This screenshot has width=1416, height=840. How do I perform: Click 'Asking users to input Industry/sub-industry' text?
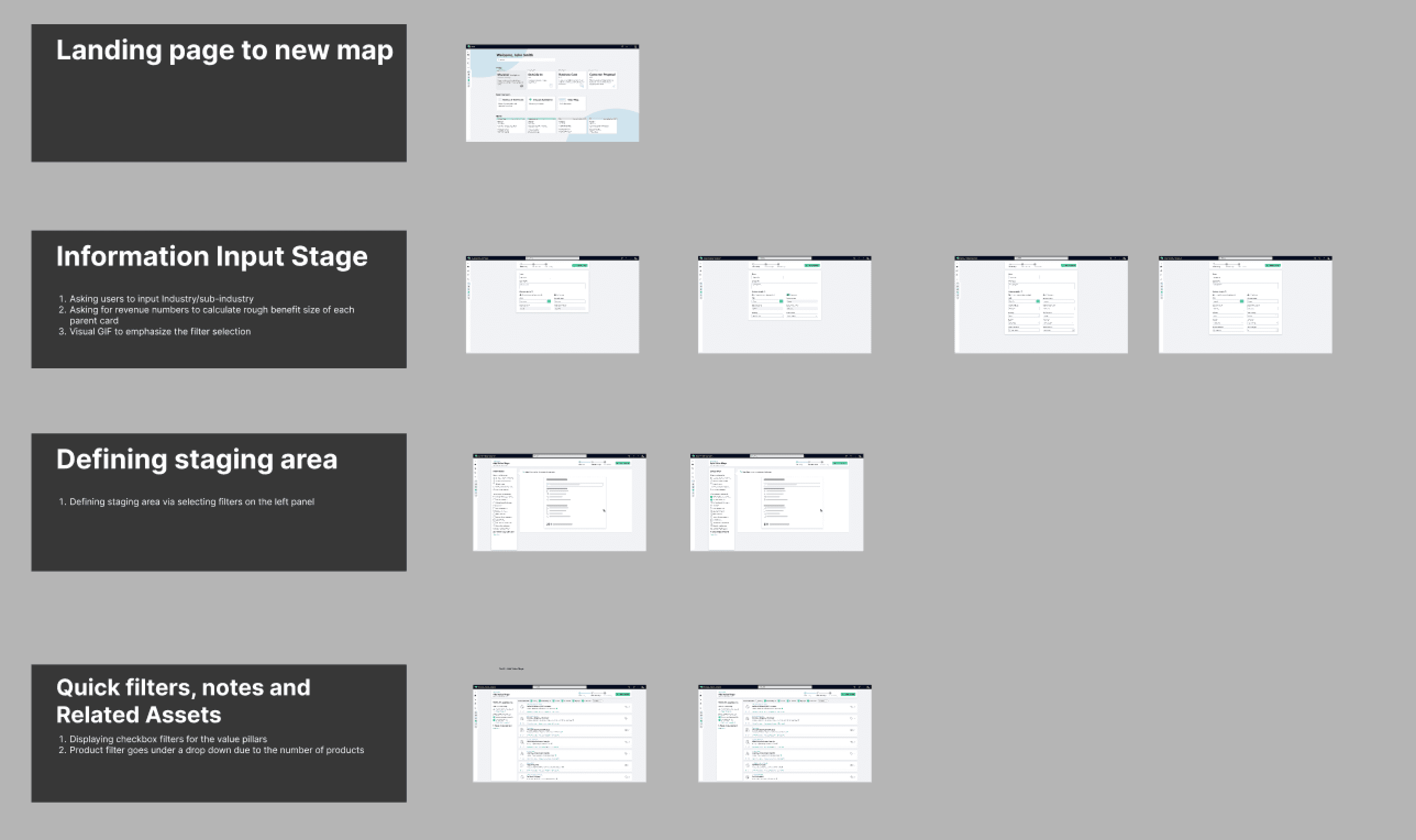161,299
